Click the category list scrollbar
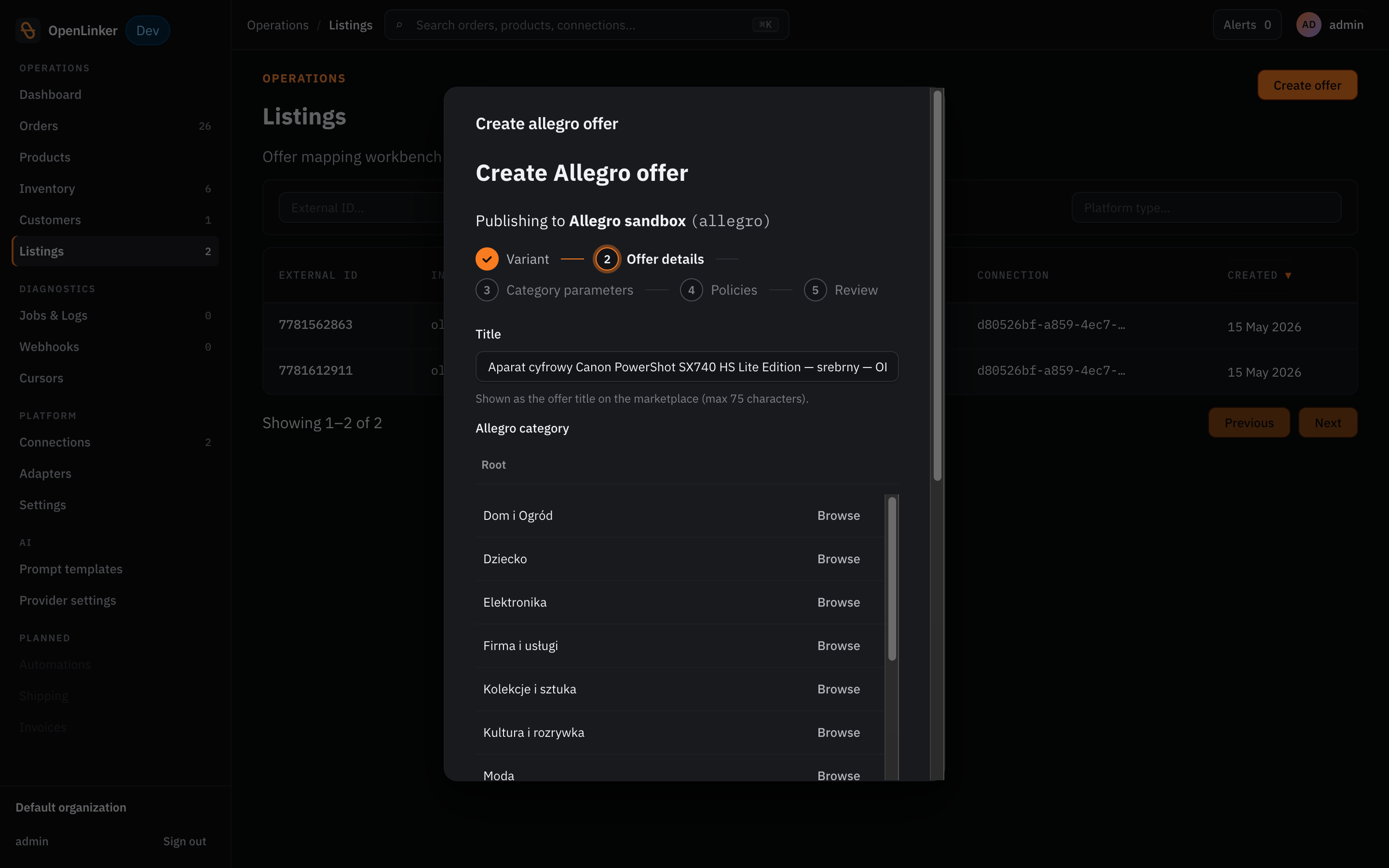This screenshot has height=868, width=1389. tap(892, 579)
